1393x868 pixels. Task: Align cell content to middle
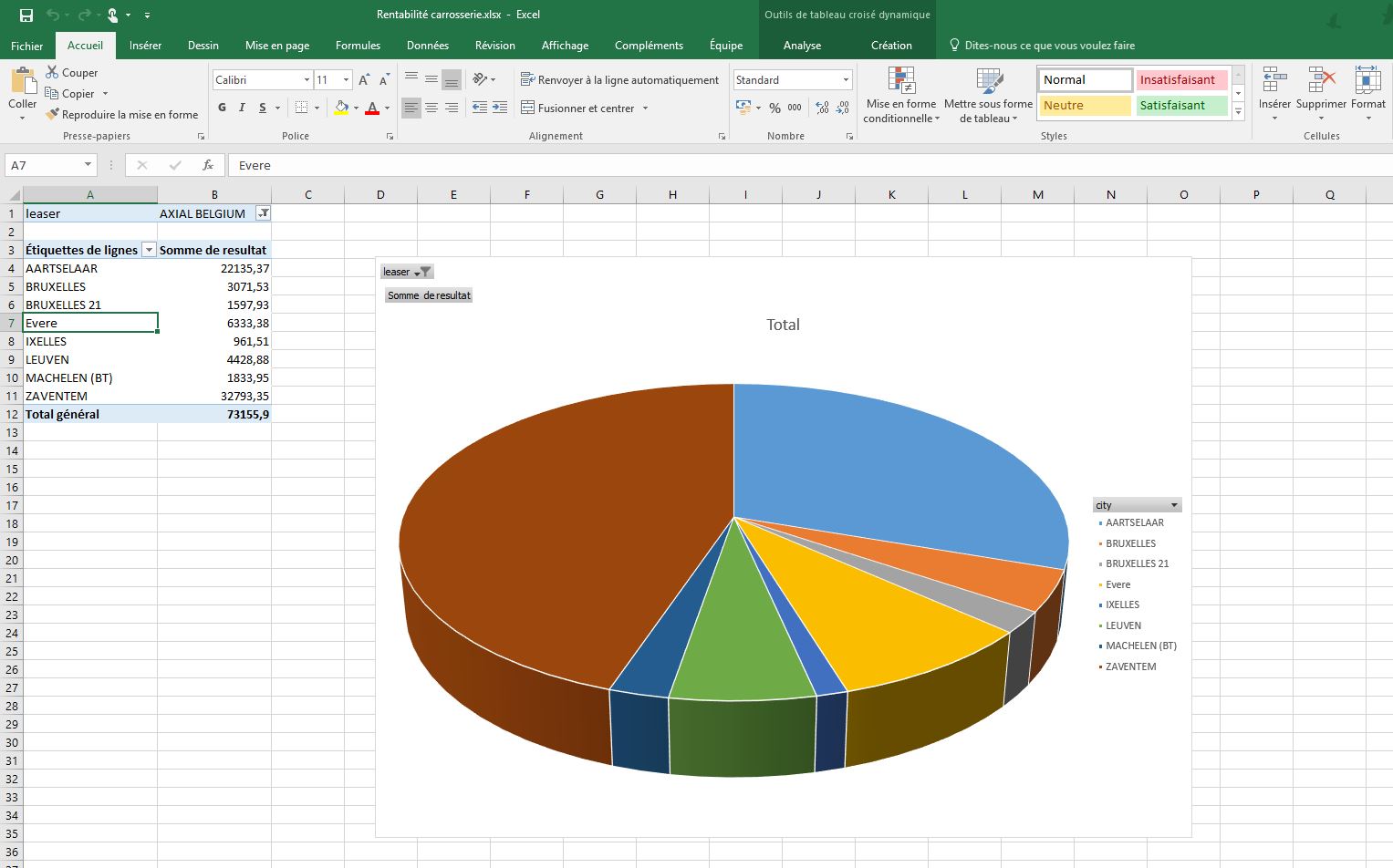pos(431,79)
